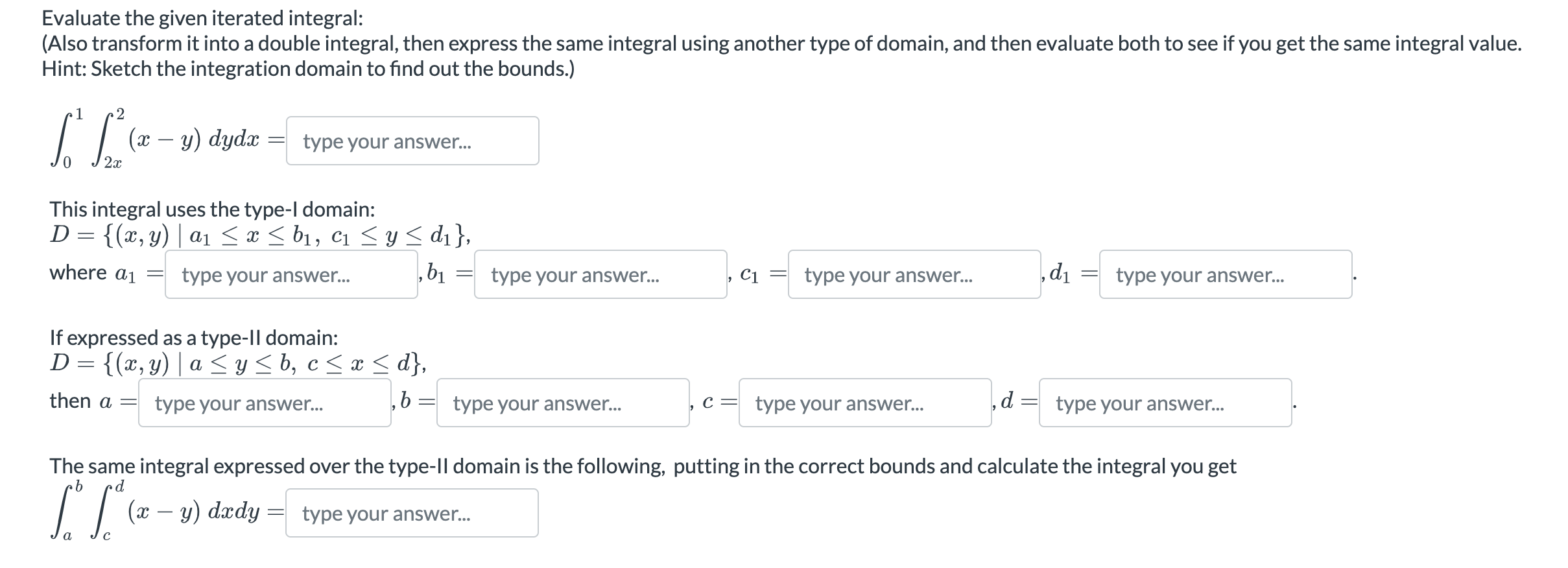Click the type-II domain a answer field
The width and height of the screenshot is (1568, 568).
pyautogui.click(x=263, y=403)
